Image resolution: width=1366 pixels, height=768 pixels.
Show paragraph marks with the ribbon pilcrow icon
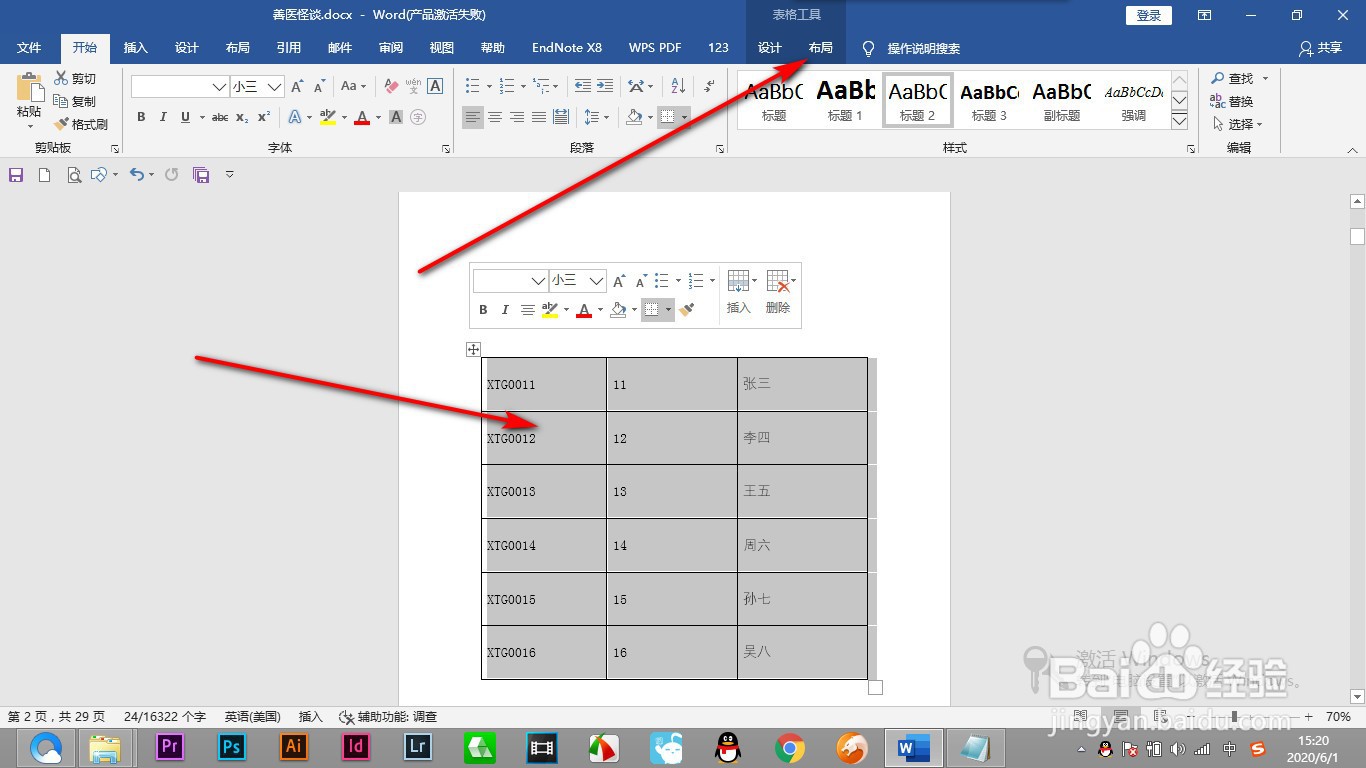click(x=709, y=87)
